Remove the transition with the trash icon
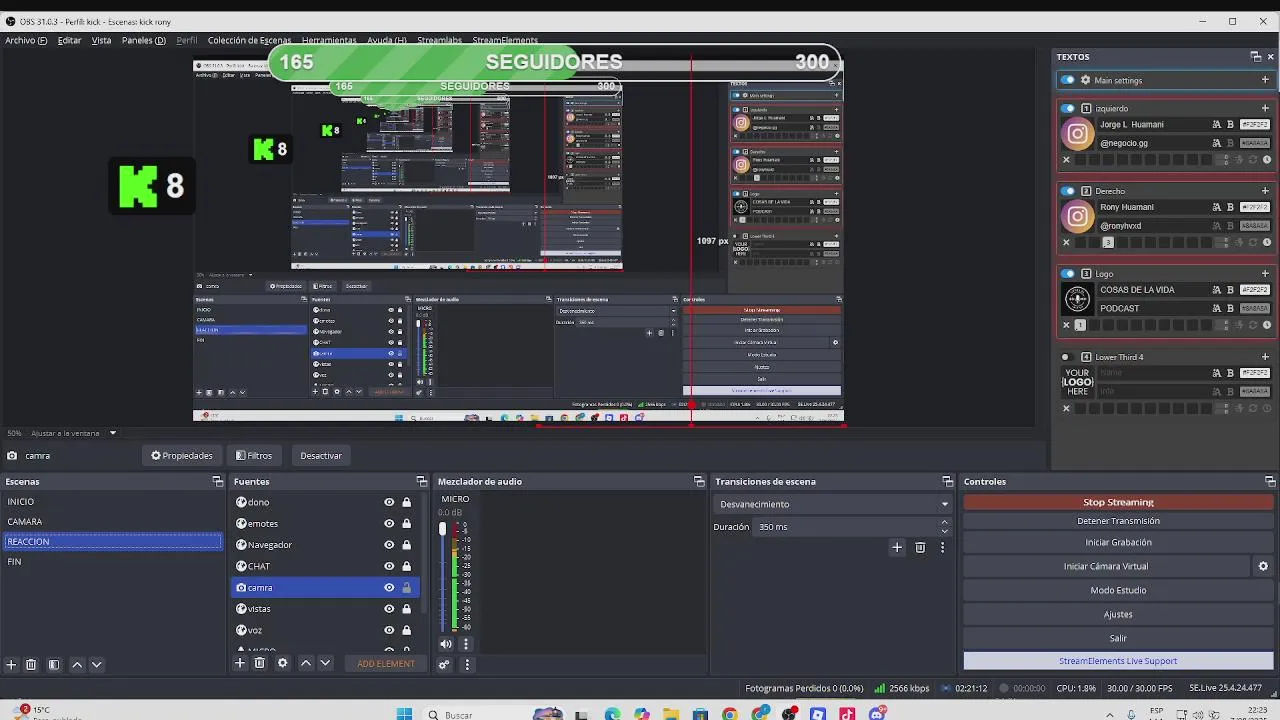This screenshot has width=1280, height=720. pyautogui.click(x=920, y=547)
